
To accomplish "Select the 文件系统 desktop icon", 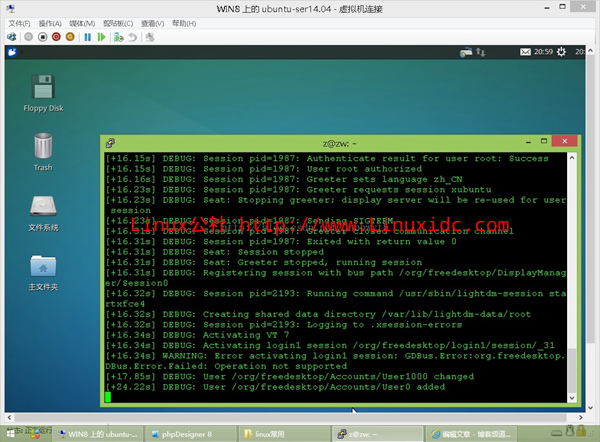I will (43, 214).
